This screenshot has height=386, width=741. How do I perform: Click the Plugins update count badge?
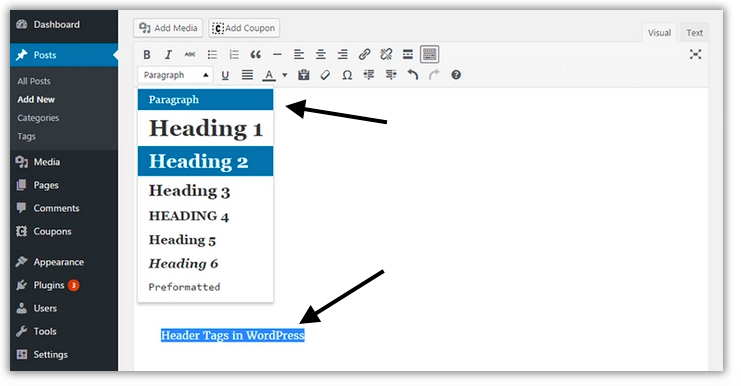(x=74, y=285)
